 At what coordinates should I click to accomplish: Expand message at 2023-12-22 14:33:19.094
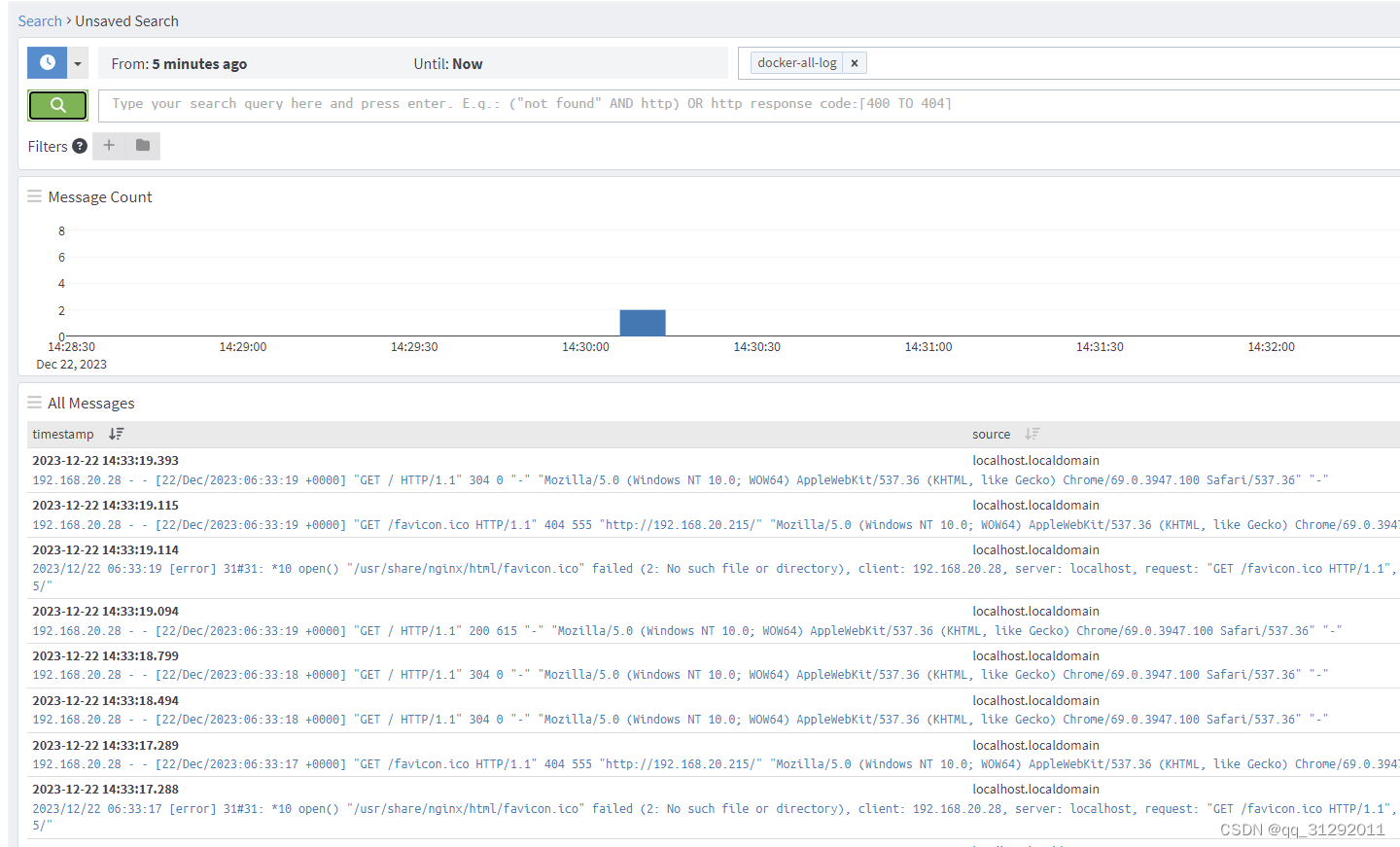tap(106, 612)
